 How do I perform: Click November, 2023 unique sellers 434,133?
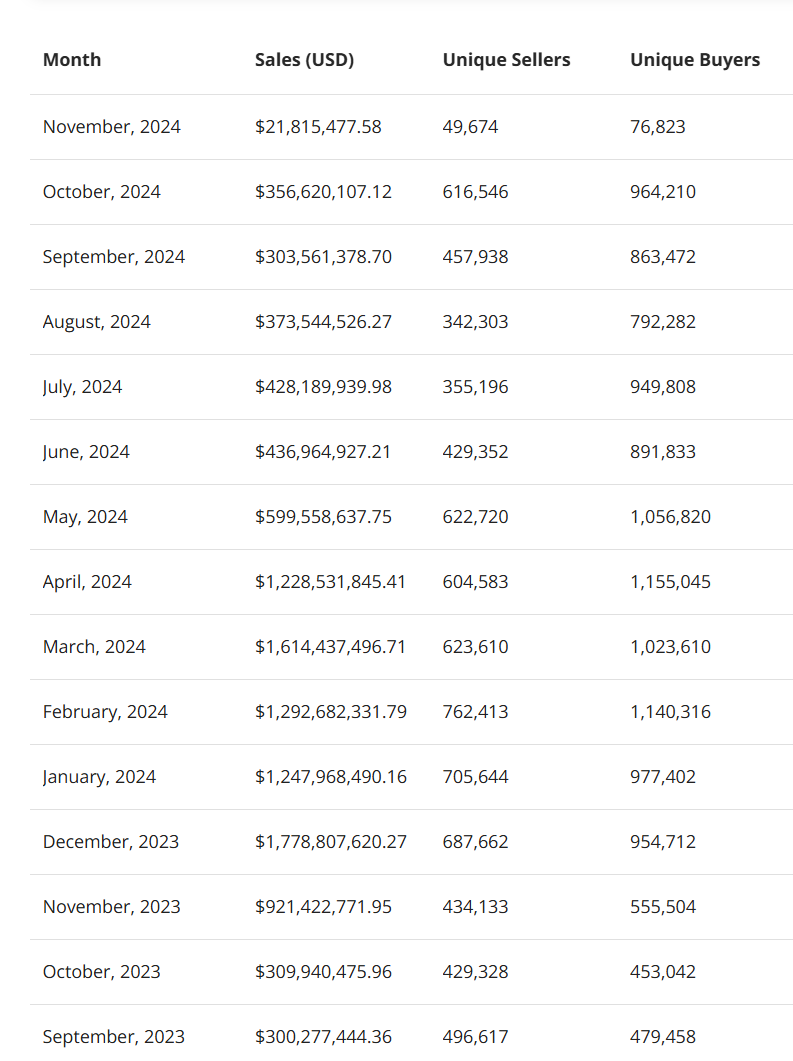[x=475, y=906]
